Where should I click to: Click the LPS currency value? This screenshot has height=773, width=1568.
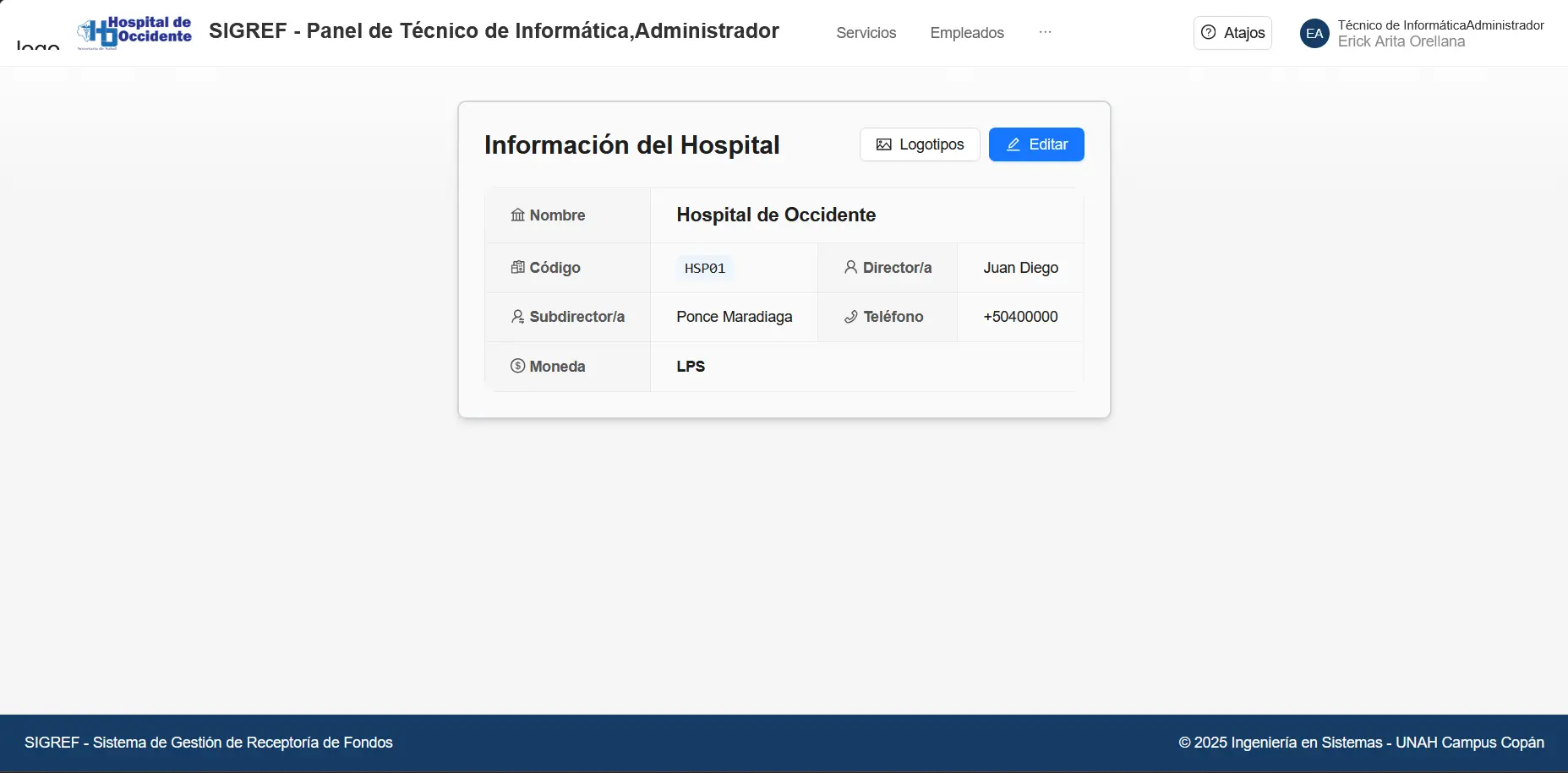point(690,367)
